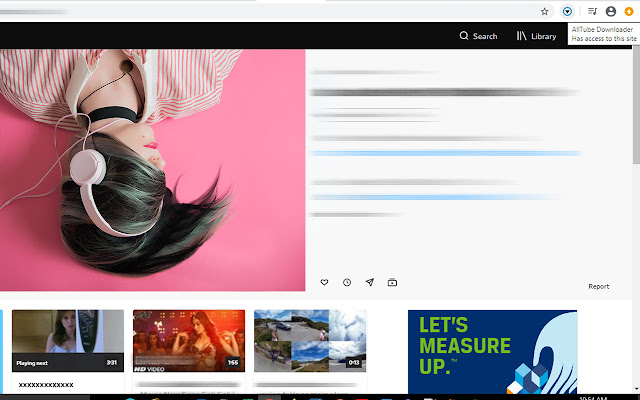Click the Report link
Screen dimensions: 640x400
coord(598,287)
